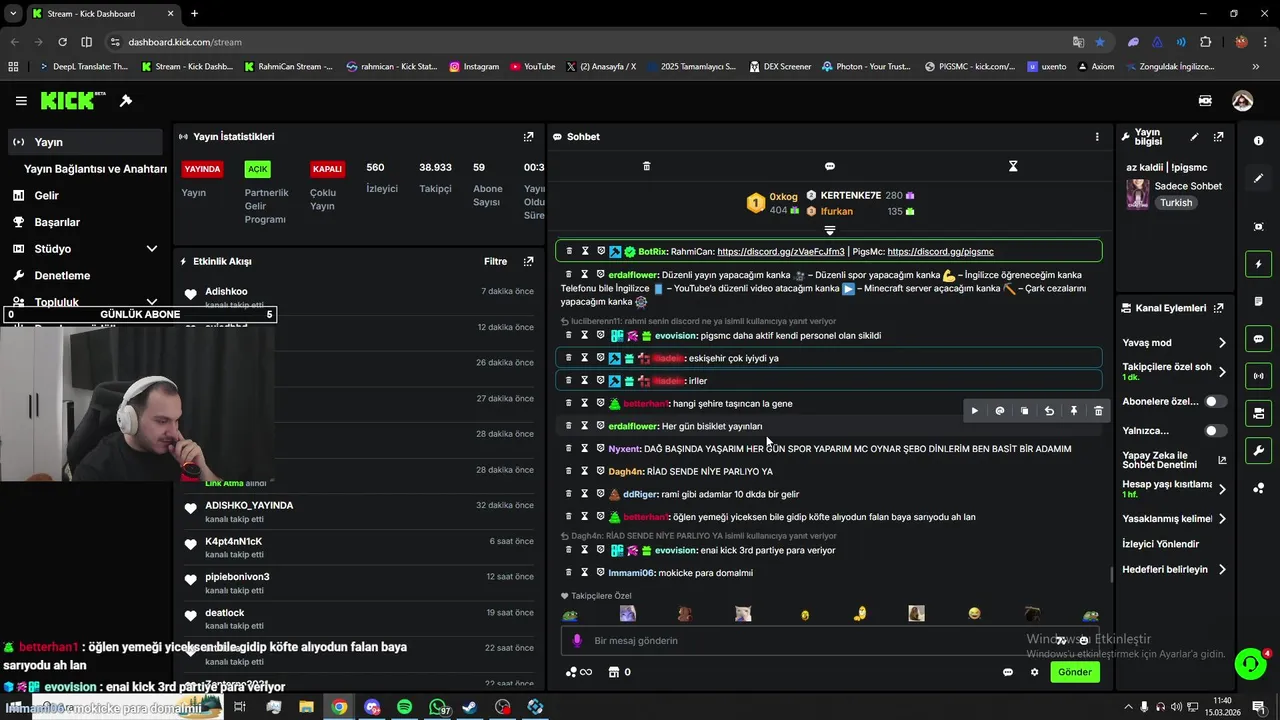Open the discord.gg/zVaeFcJfm3 link
The image size is (1280, 720).
781,252
